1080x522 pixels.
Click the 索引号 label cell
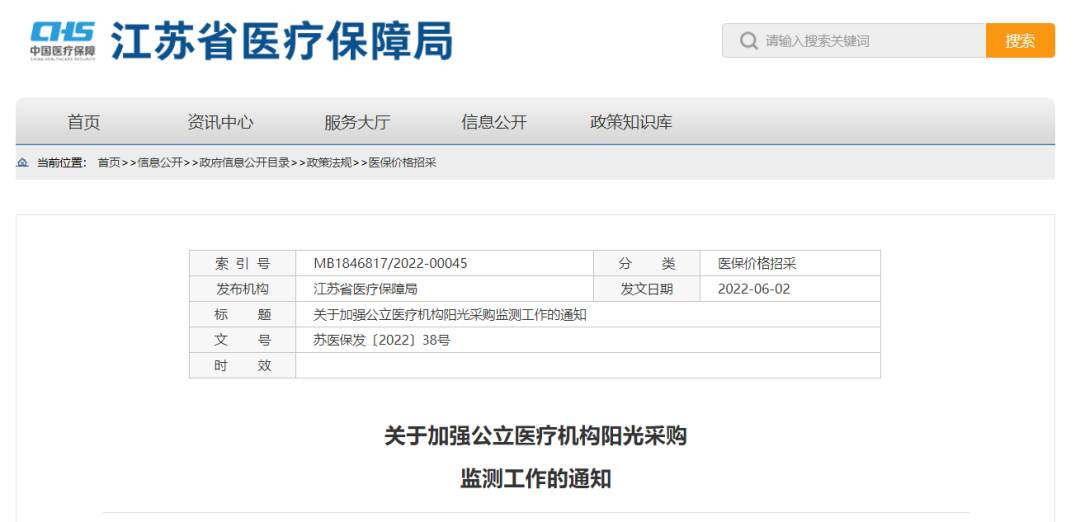point(242,264)
